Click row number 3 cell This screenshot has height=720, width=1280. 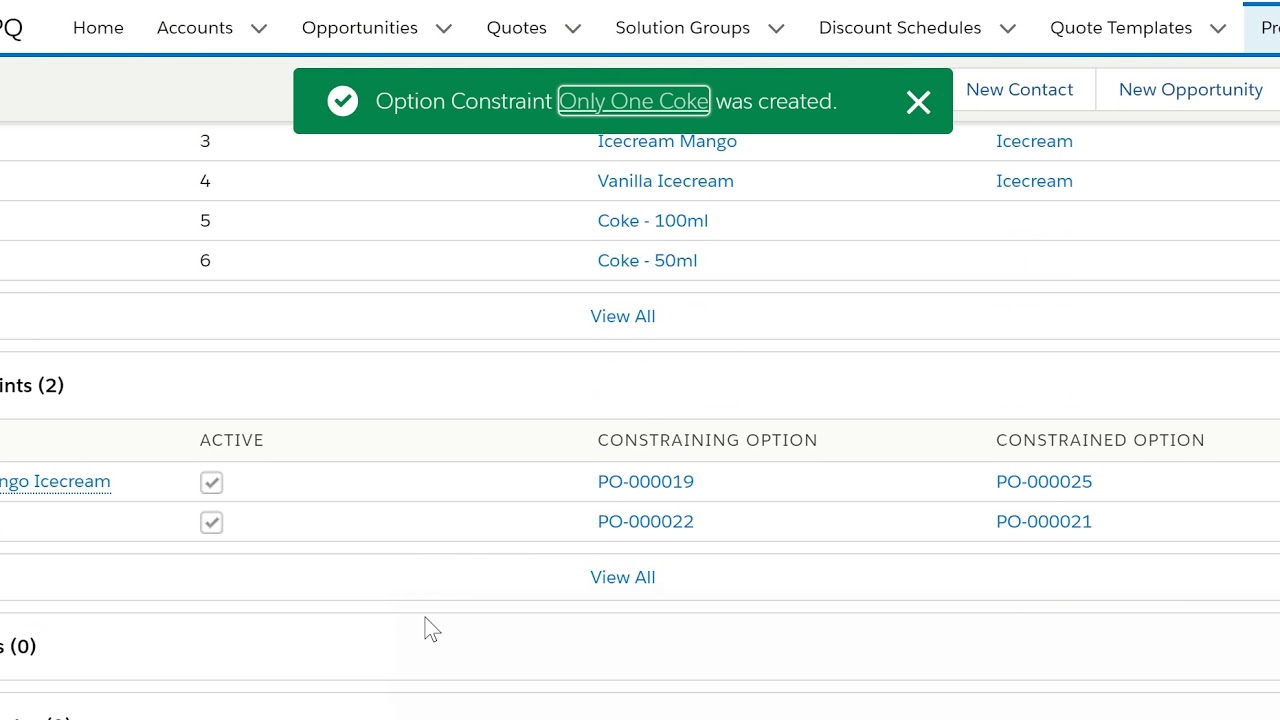205,141
